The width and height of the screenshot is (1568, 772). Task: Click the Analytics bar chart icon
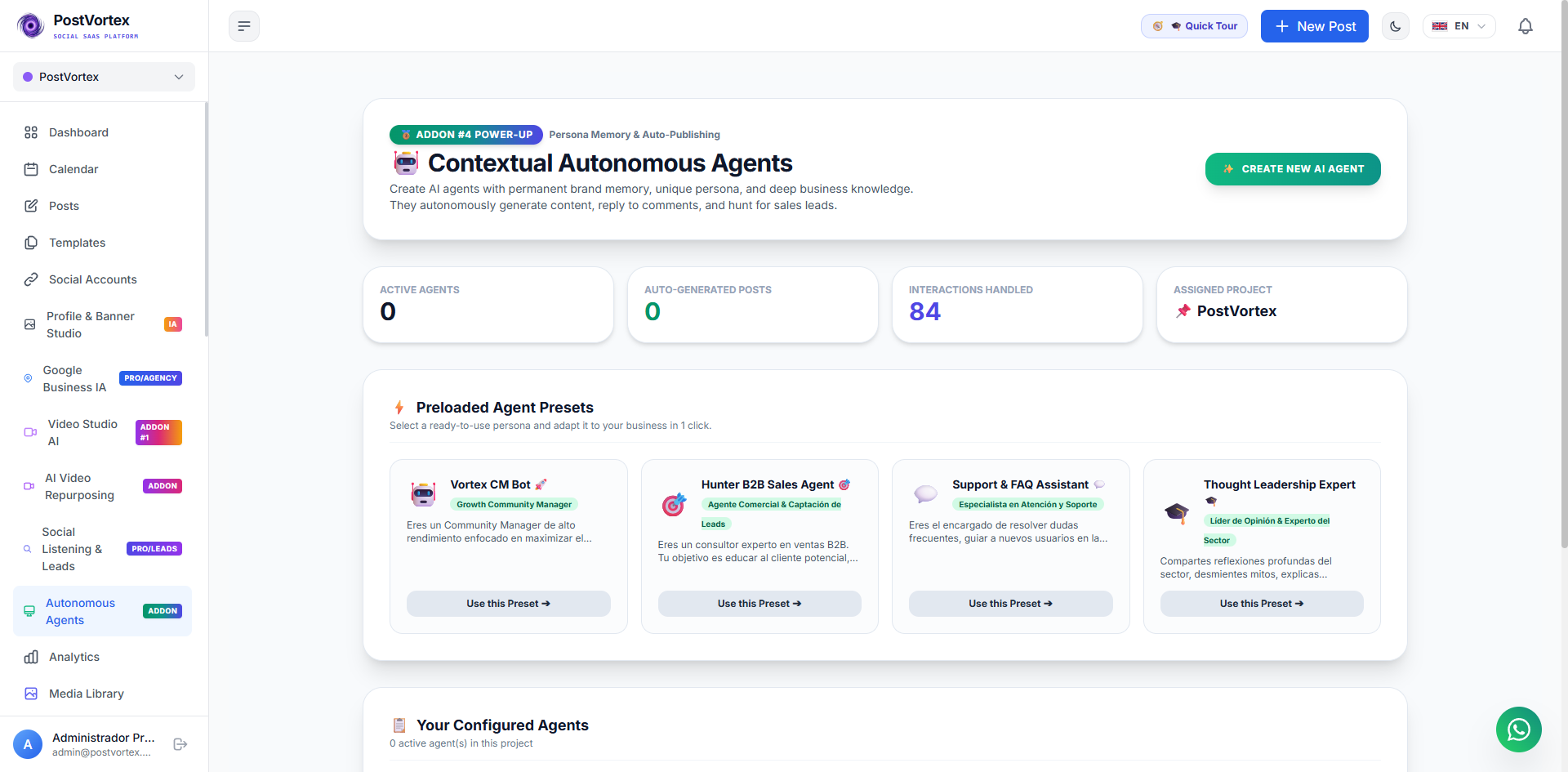coord(31,657)
